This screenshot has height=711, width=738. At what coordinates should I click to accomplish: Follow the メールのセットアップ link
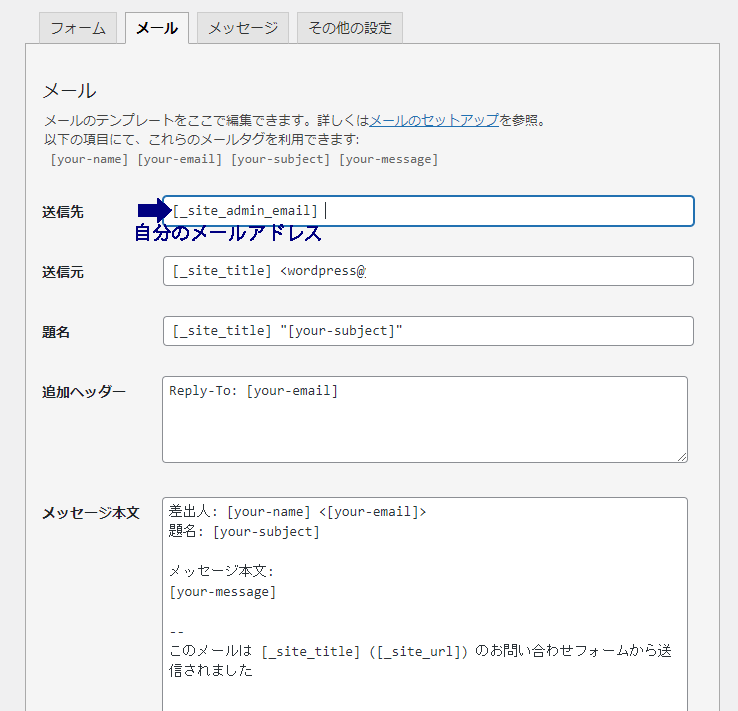click(x=434, y=120)
